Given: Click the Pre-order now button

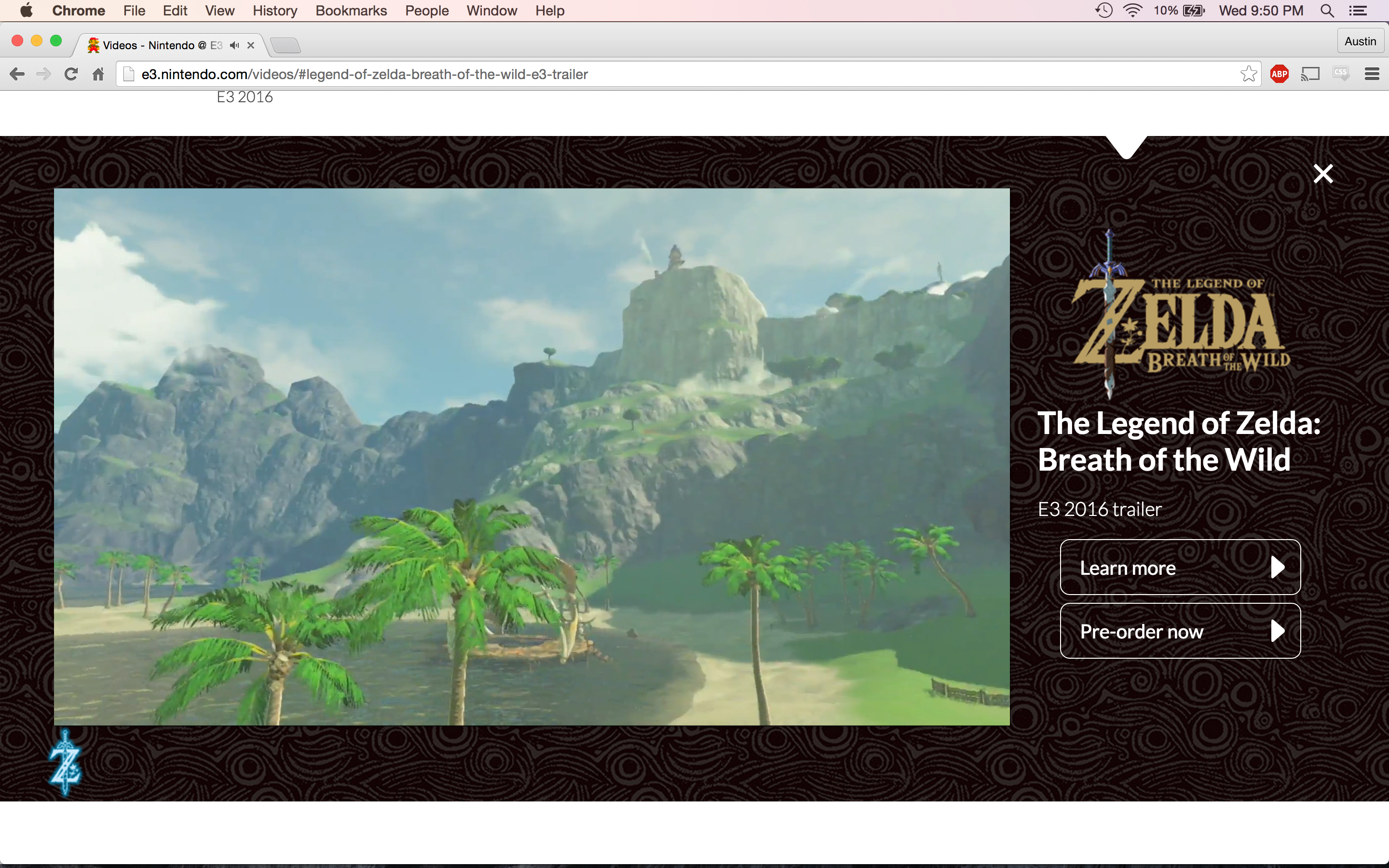Looking at the screenshot, I should [1180, 631].
